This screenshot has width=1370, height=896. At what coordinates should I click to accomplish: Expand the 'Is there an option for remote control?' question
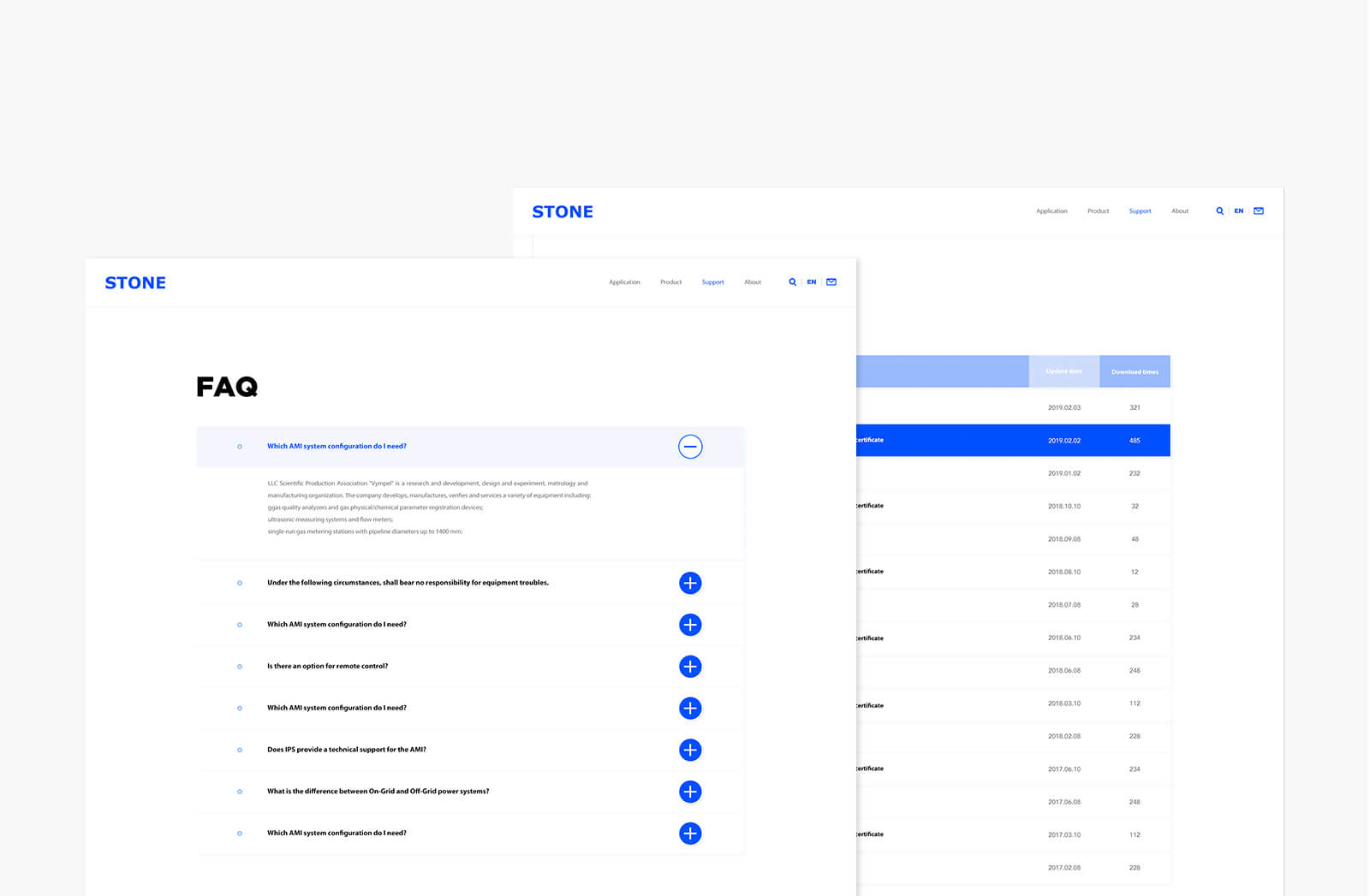click(690, 667)
